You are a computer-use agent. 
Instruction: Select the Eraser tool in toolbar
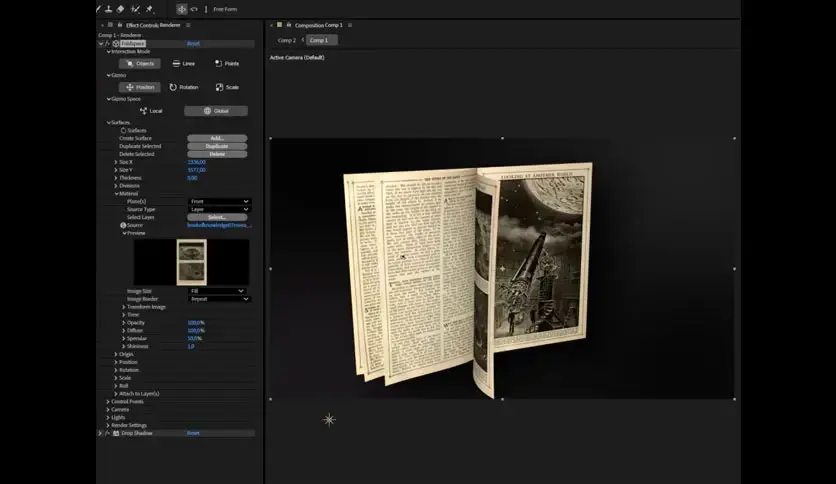121,9
